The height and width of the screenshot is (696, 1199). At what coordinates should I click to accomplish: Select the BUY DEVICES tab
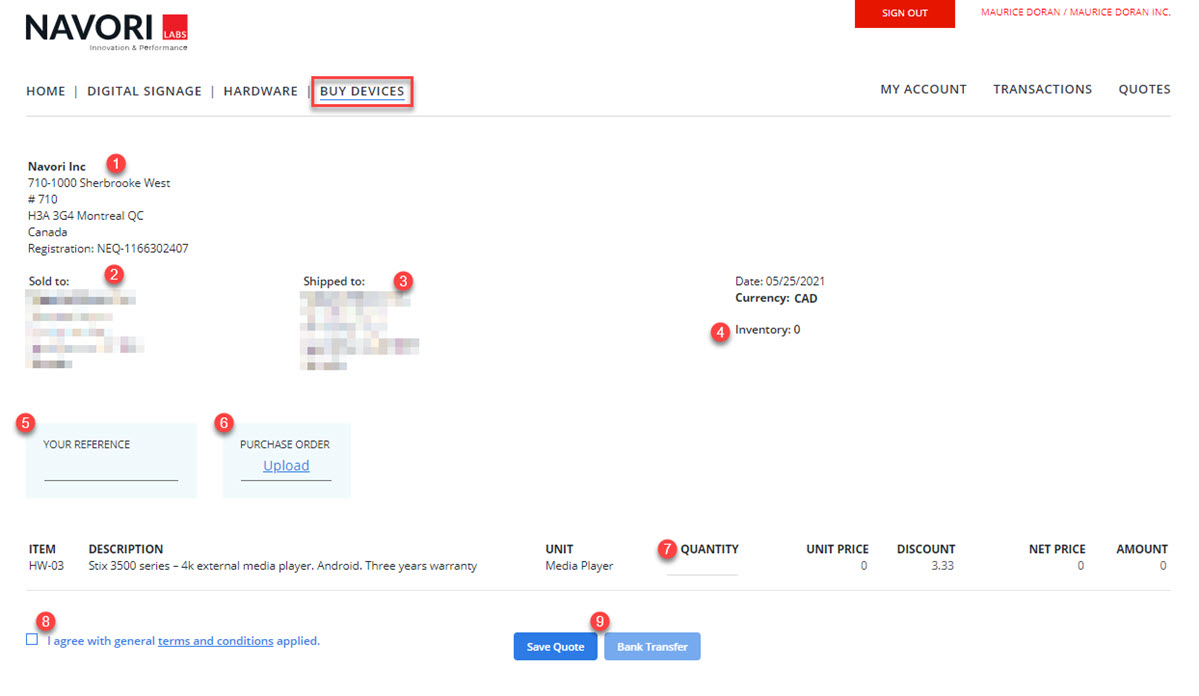(x=362, y=91)
